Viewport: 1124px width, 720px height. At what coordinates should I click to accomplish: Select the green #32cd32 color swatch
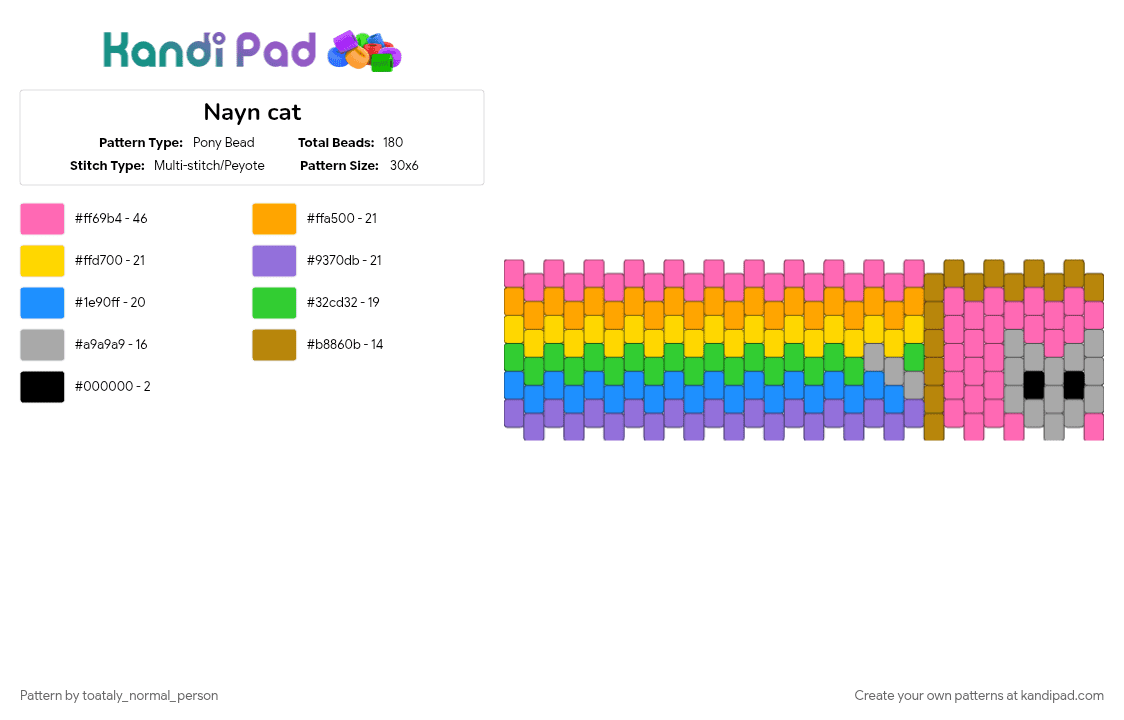(x=274, y=303)
